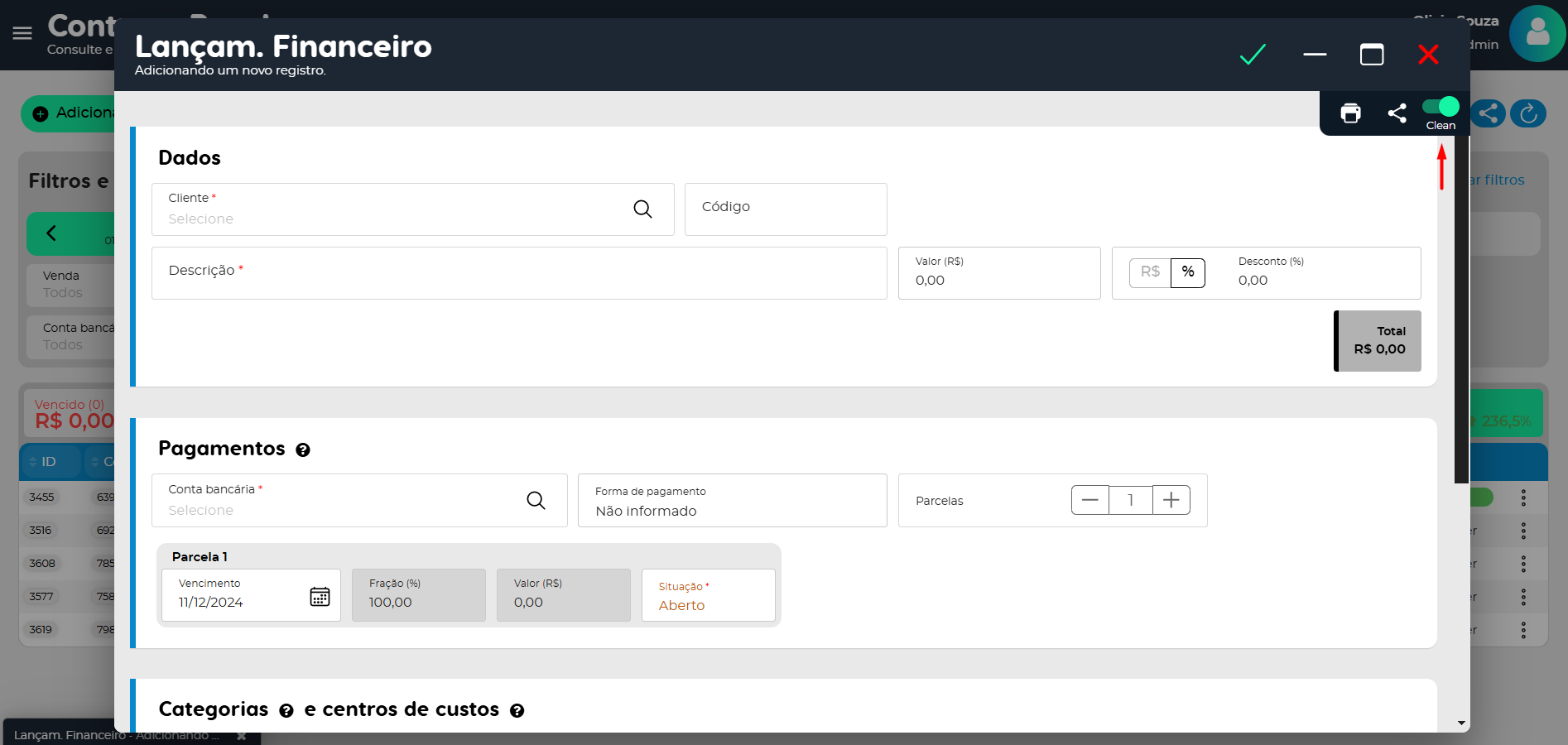Select the R$ discount type option
Viewport: 1568px width, 745px height.
click(1150, 272)
